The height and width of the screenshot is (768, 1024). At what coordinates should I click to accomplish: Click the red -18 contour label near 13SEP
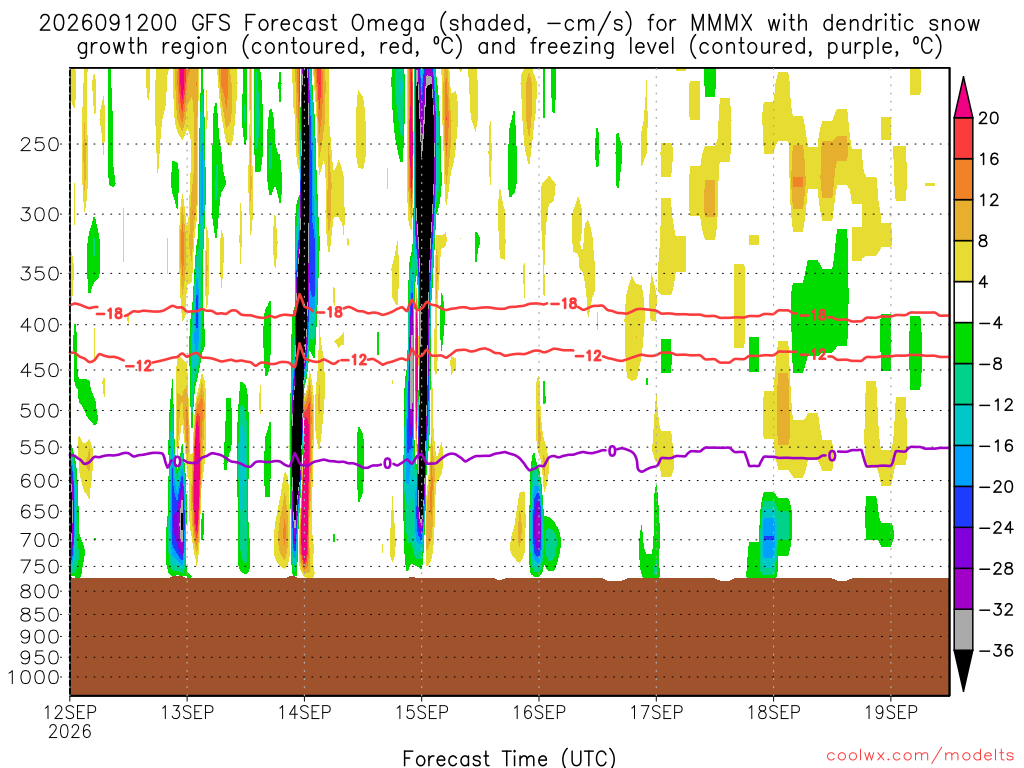pos(110,313)
